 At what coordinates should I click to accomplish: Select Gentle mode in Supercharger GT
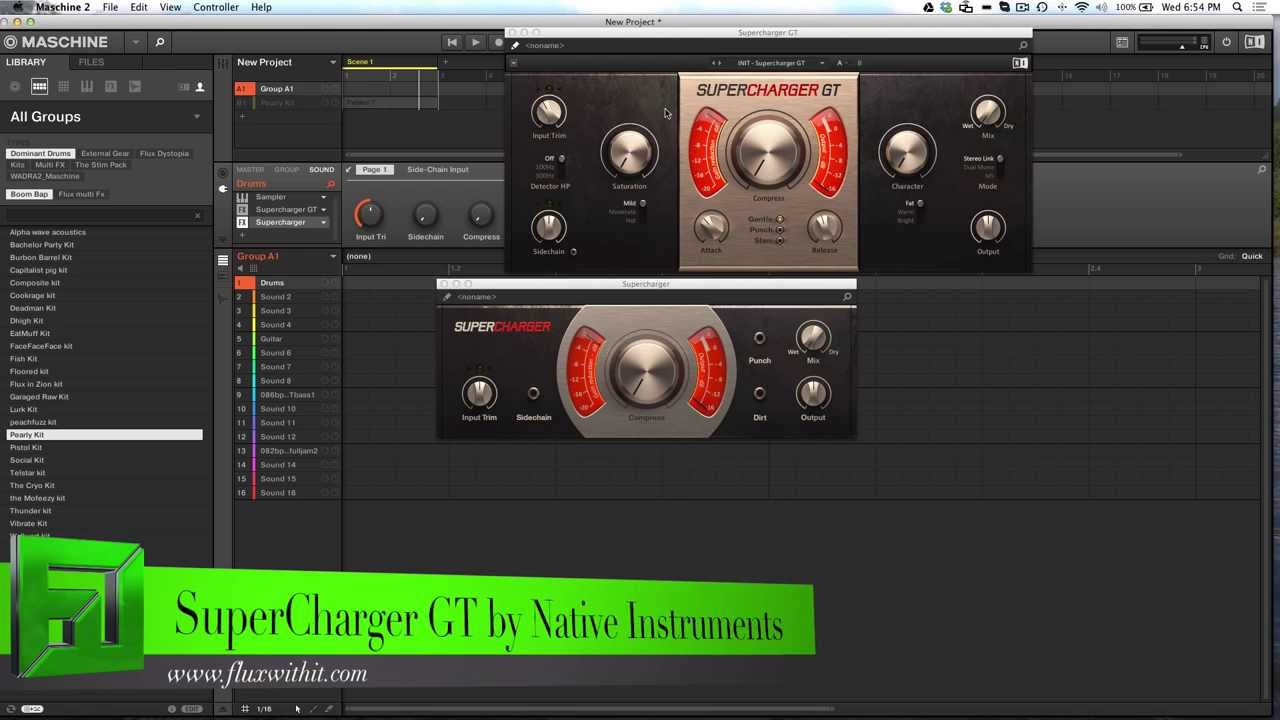tap(780, 219)
